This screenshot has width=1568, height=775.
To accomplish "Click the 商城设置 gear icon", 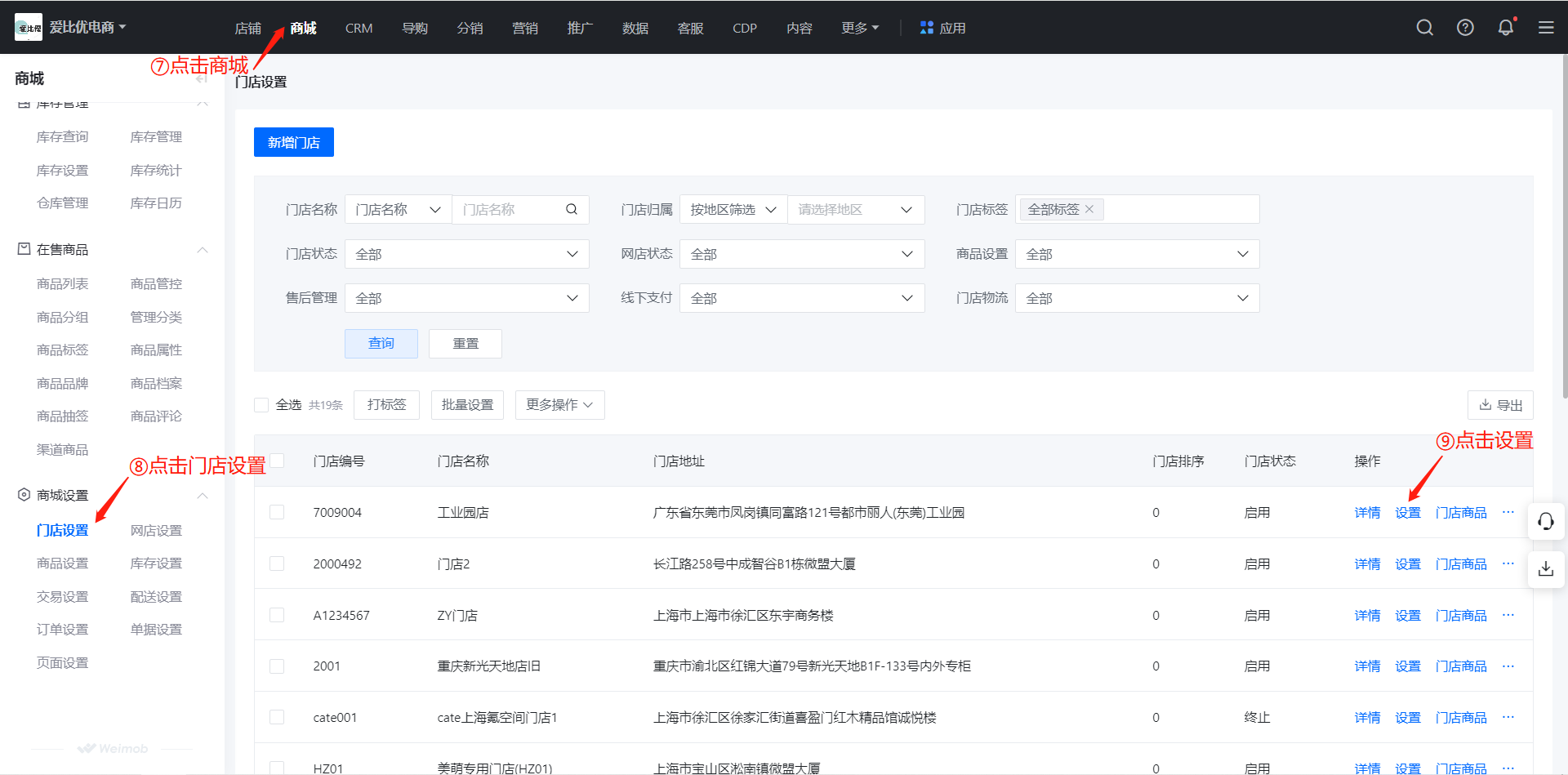I will tap(24, 495).
